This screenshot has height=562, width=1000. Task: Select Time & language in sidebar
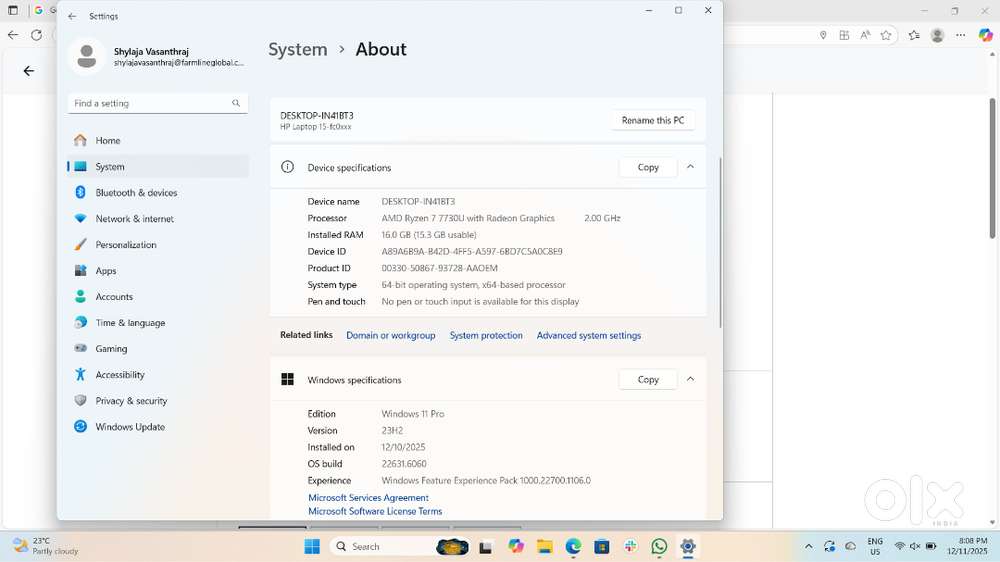(130, 323)
